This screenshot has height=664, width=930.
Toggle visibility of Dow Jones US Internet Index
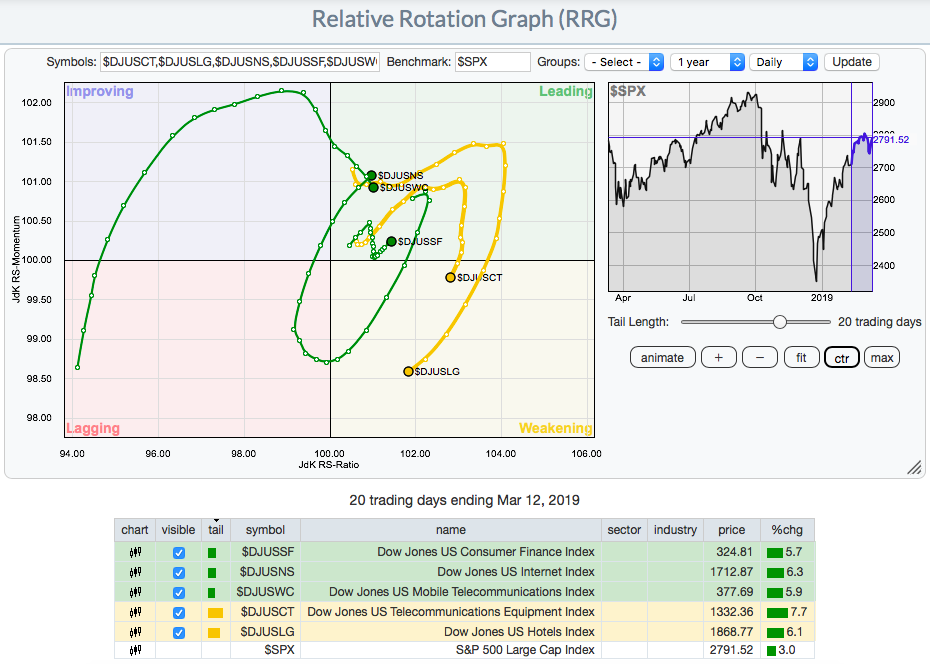click(x=179, y=572)
